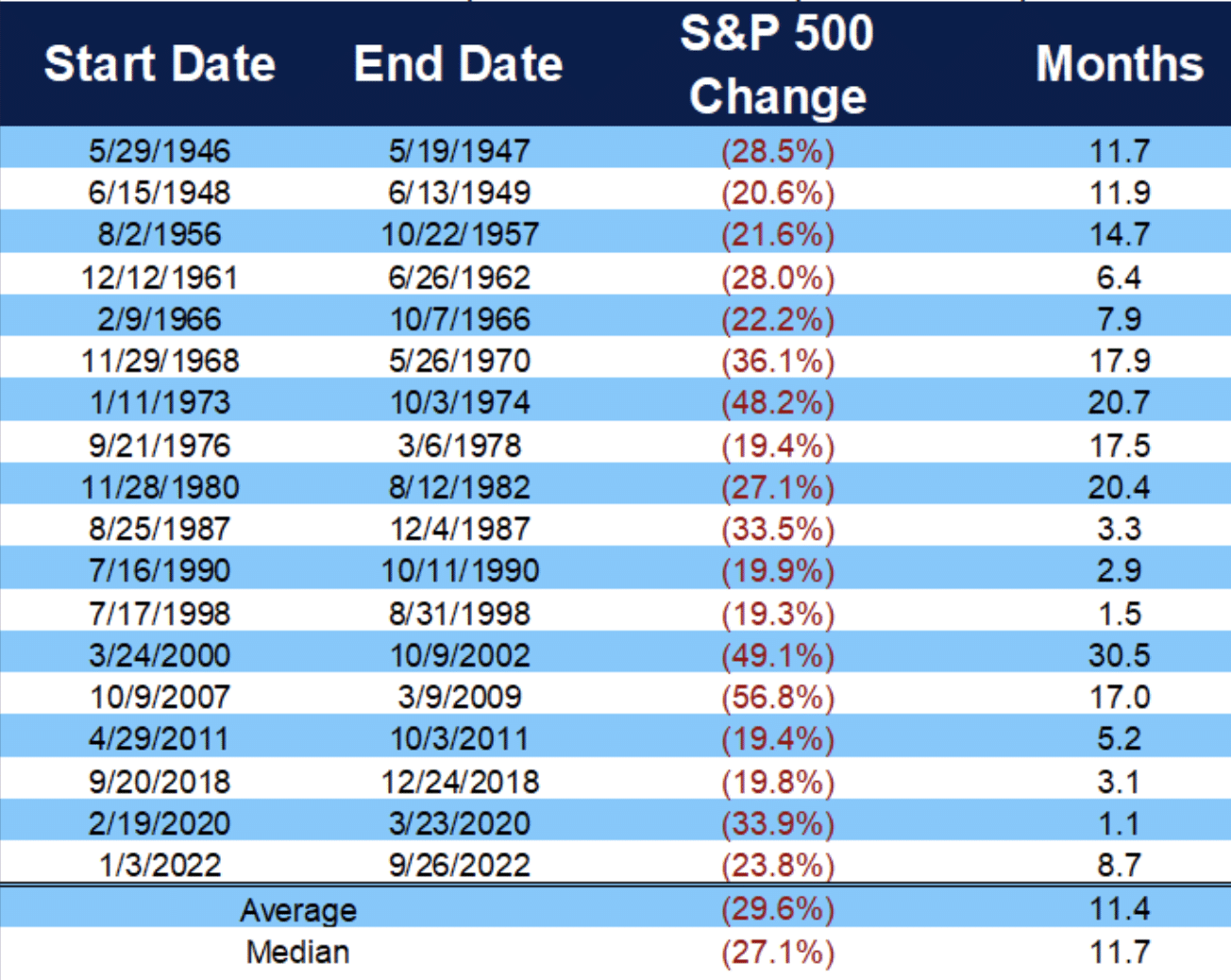Screen dimensions: 1231x980
Task: Click the Median row label
Action: point(298,952)
